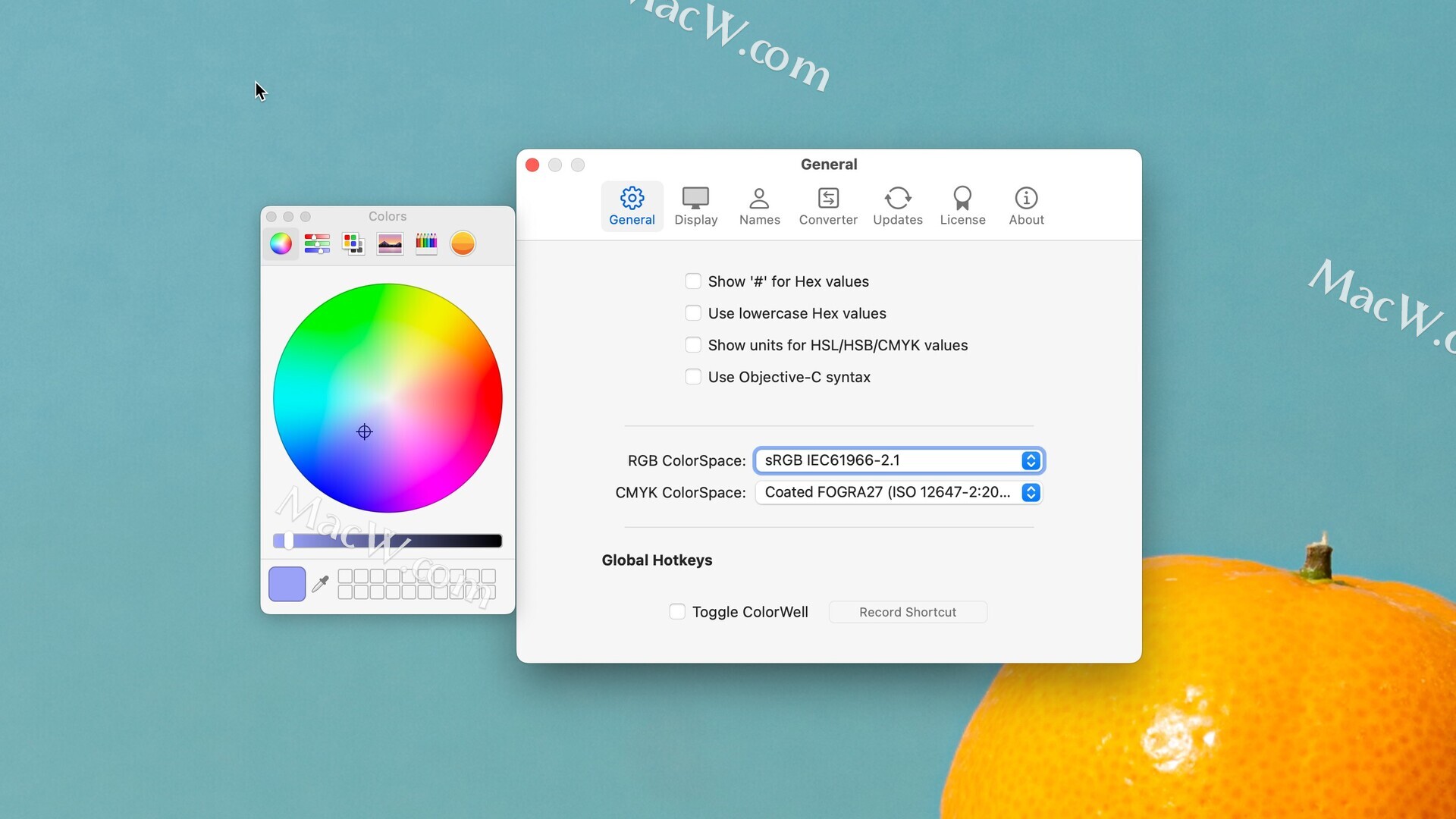Enable Show '#' for Hex values
The height and width of the screenshot is (819, 1456).
(693, 281)
